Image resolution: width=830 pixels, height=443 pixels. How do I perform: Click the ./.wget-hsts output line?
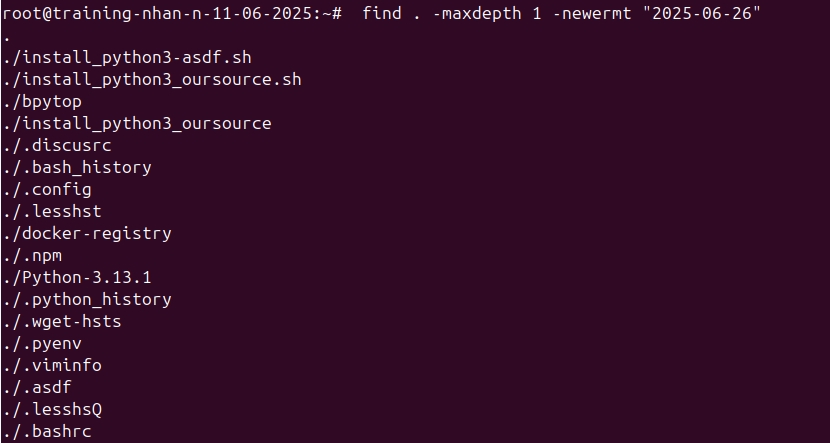[62, 321]
